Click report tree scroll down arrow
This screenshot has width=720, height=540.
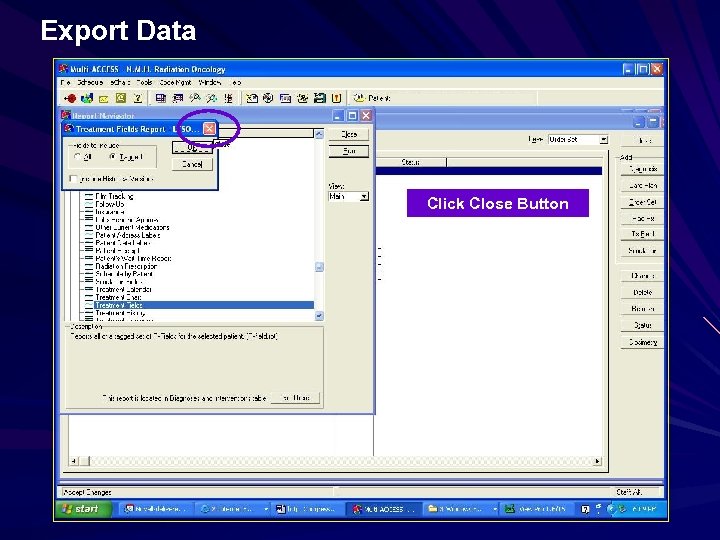319,316
